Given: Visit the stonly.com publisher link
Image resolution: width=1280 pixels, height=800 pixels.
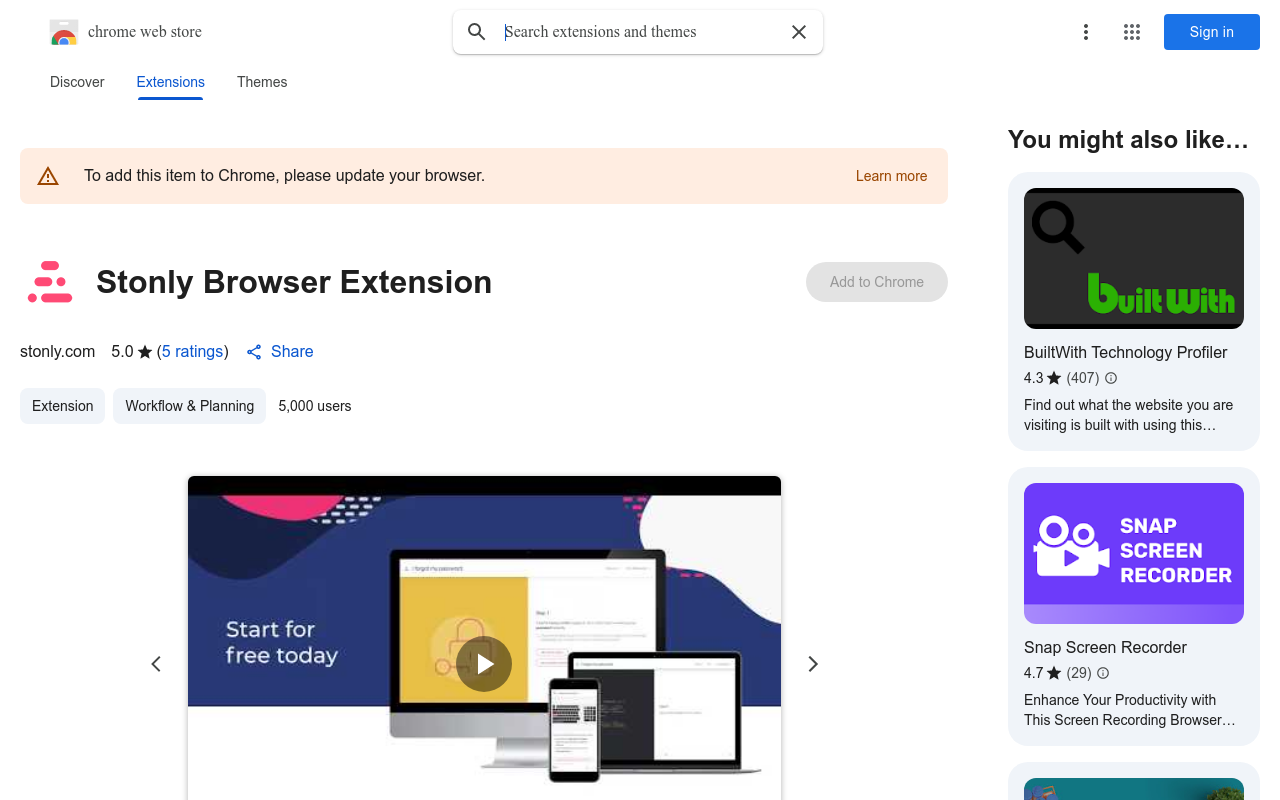Looking at the screenshot, I should [58, 351].
